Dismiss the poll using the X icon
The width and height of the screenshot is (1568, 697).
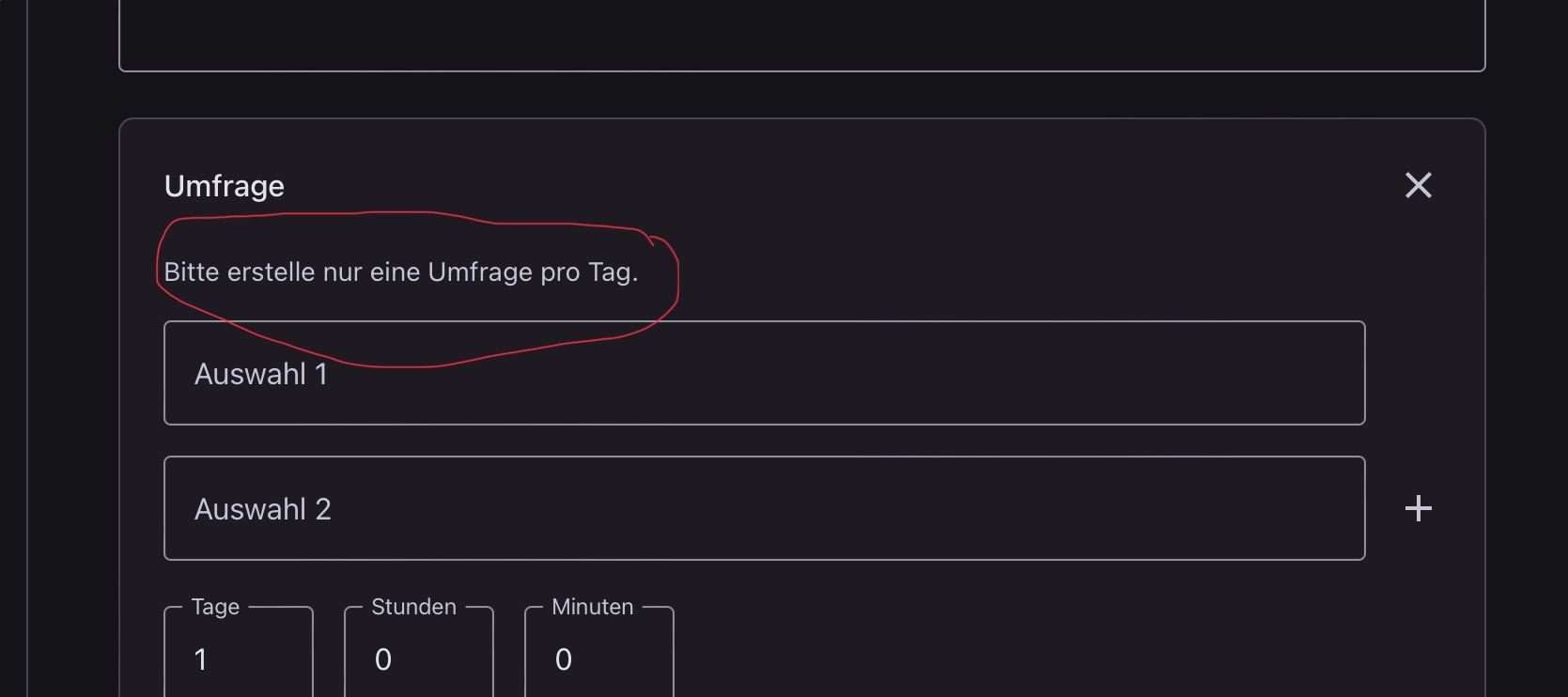click(x=1418, y=185)
